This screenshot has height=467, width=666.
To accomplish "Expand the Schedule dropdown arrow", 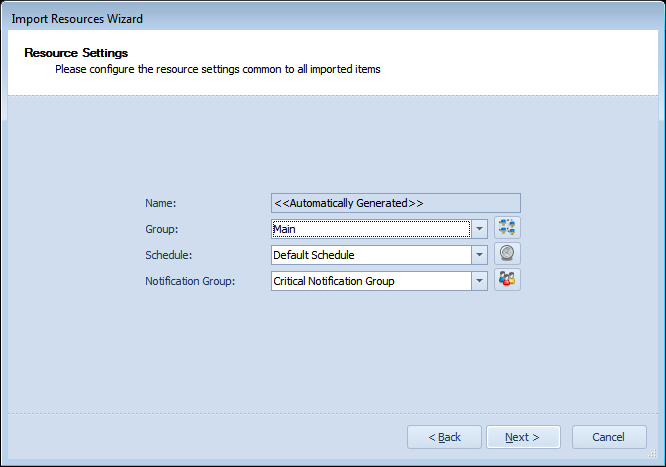I will click(479, 255).
